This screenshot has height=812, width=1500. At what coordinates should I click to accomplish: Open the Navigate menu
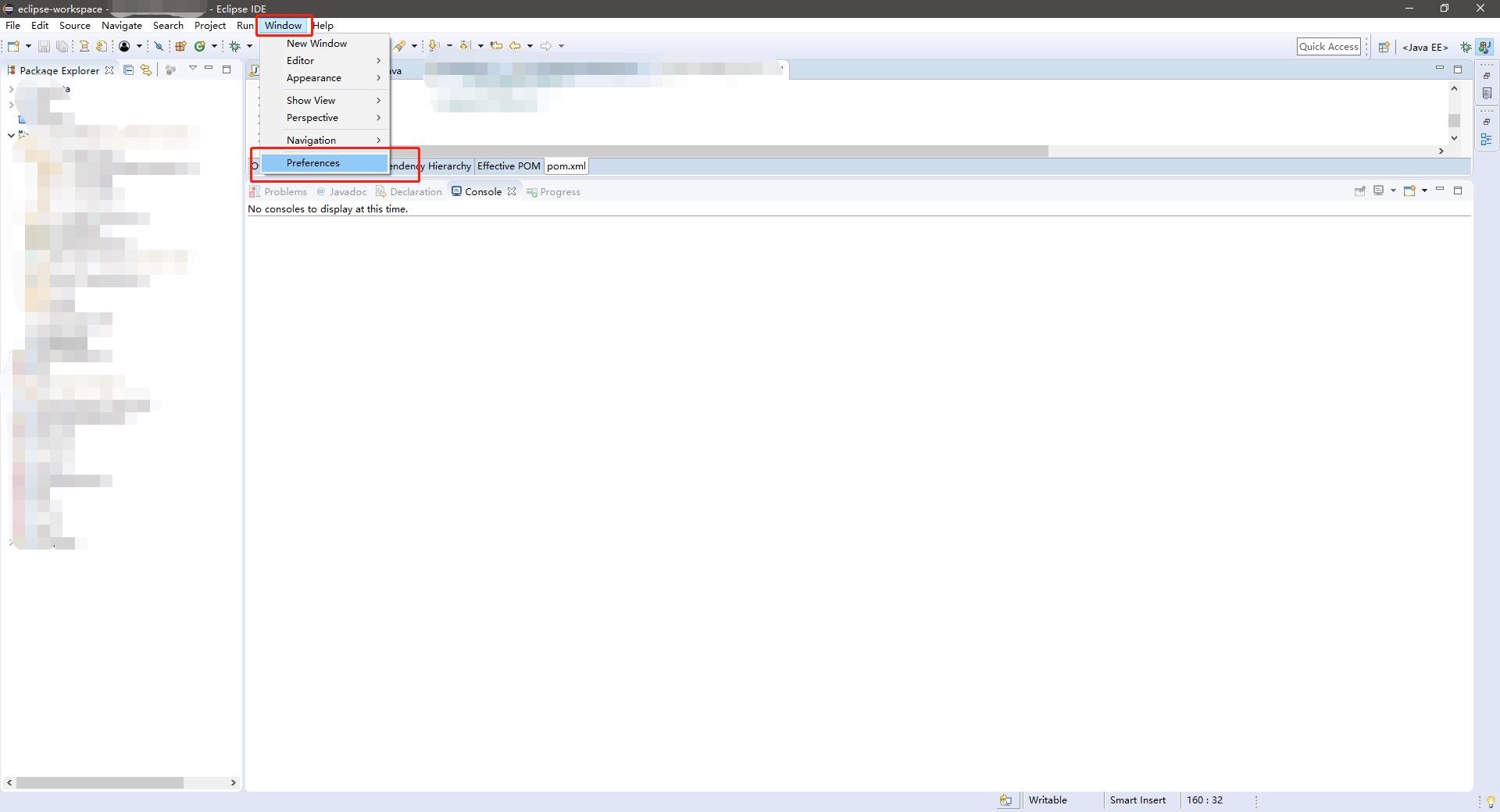[122, 25]
